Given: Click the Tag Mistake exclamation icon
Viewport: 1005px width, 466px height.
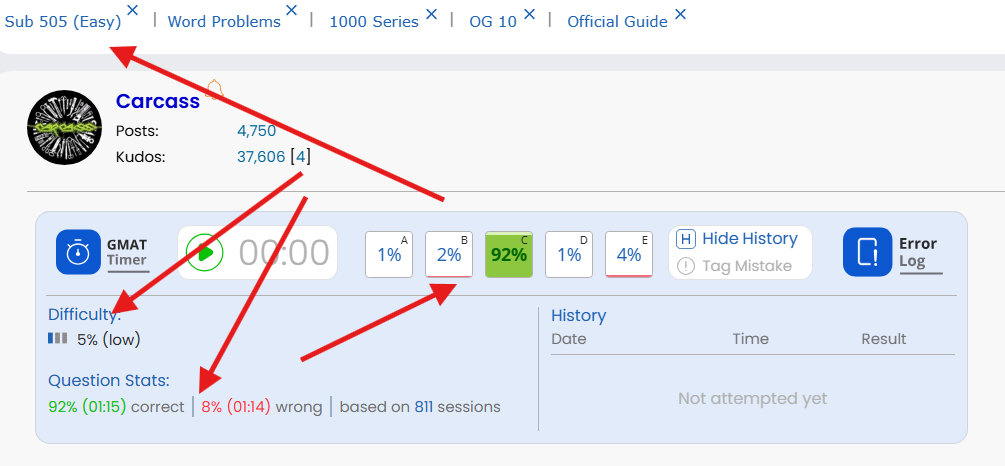Looking at the screenshot, I should (x=686, y=266).
